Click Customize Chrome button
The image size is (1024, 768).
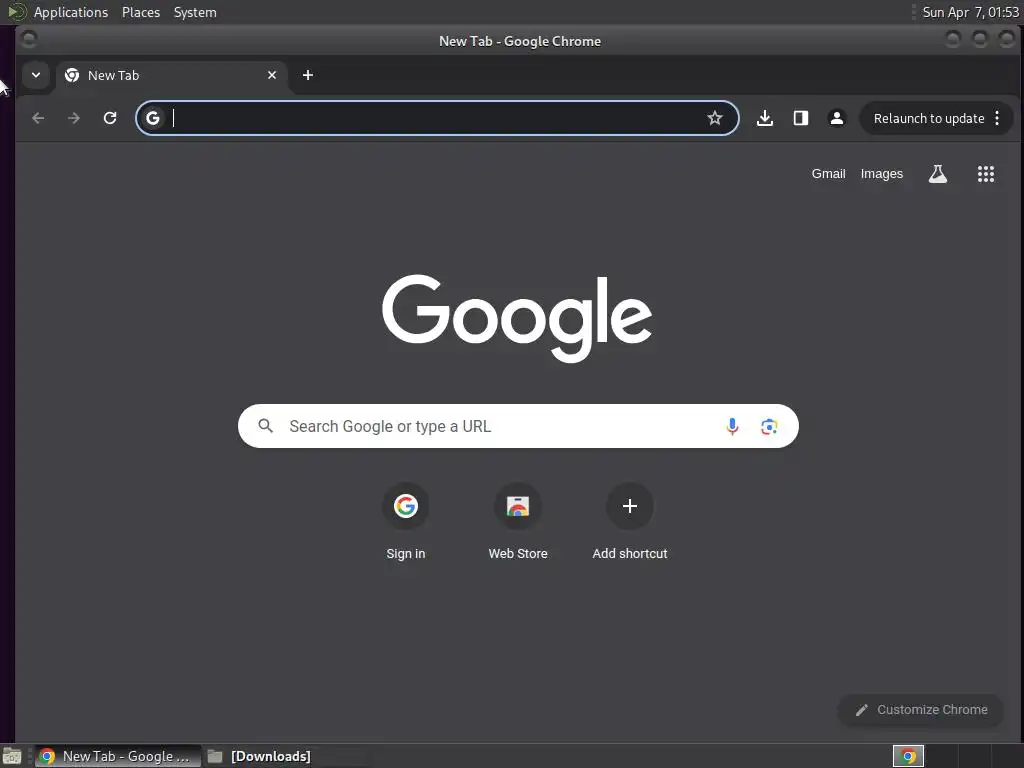click(x=921, y=710)
